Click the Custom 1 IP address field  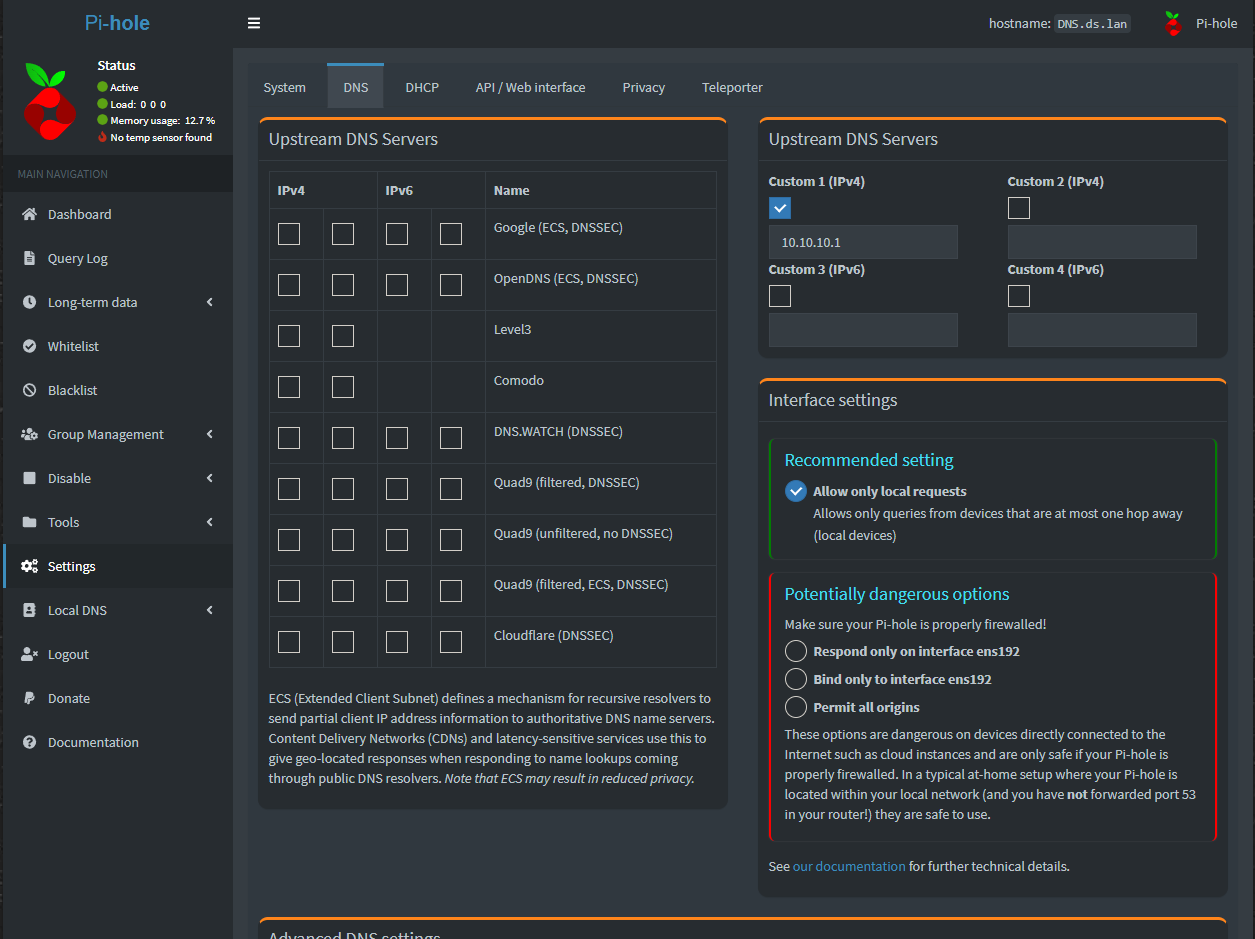pyautogui.click(x=863, y=242)
